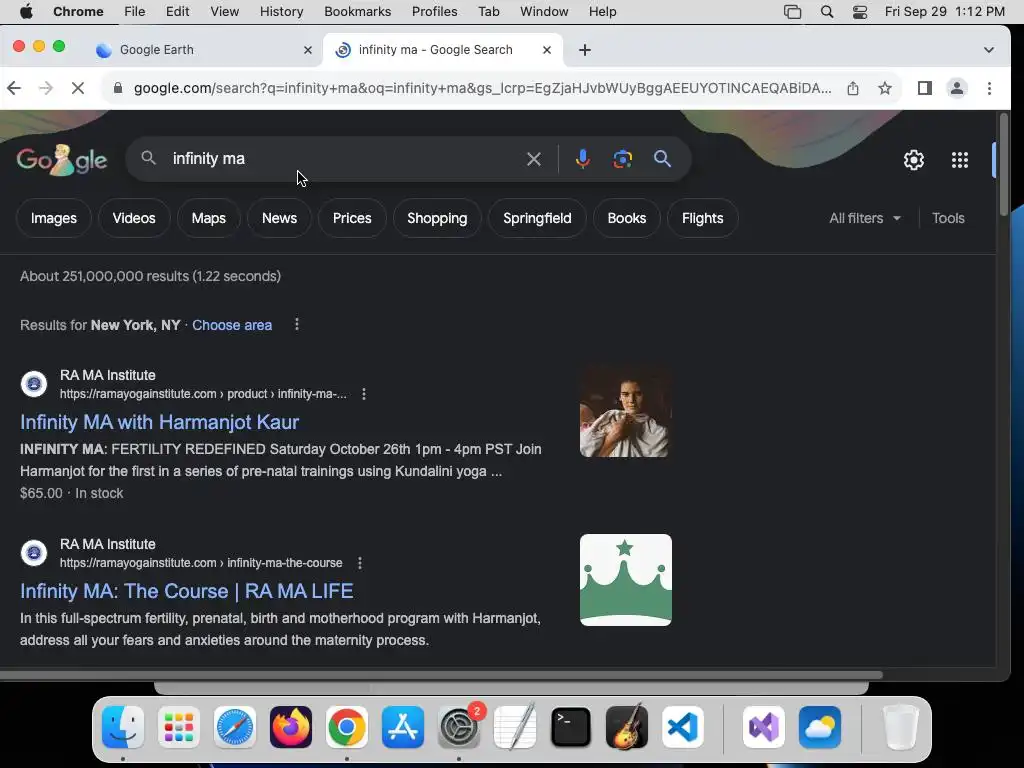Expand the tab search chevron
The height and width of the screenshot is (768, 1024).
pyautogui.click(x=989, y=50)
